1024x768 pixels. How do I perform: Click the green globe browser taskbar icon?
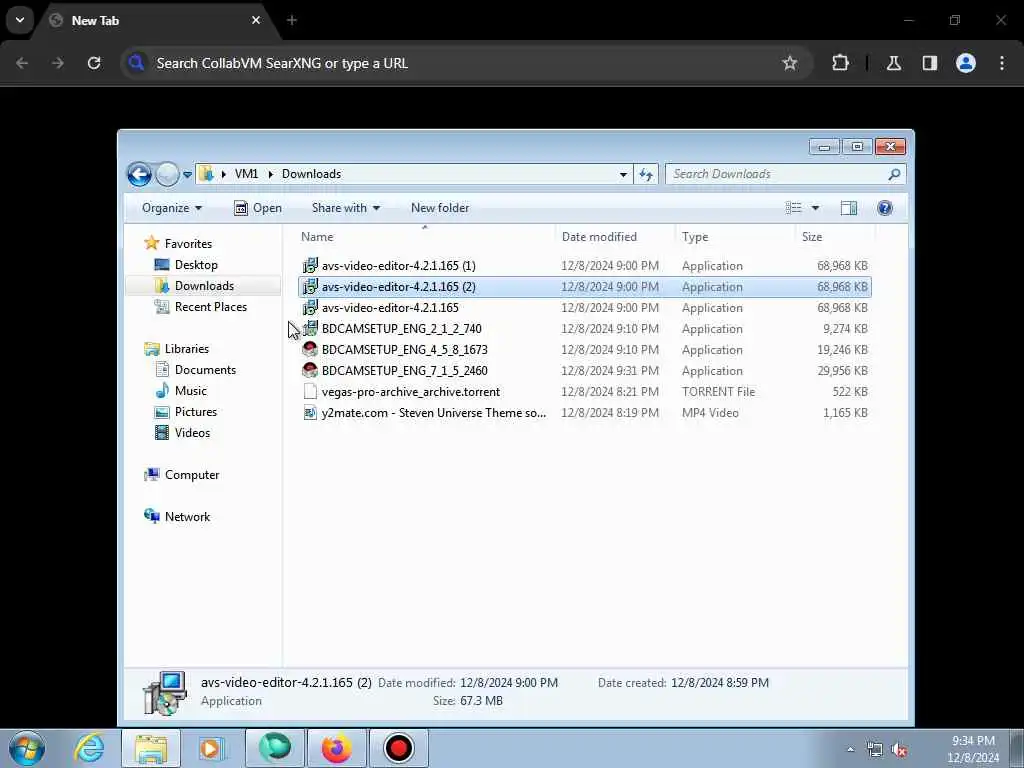[275, 748]
